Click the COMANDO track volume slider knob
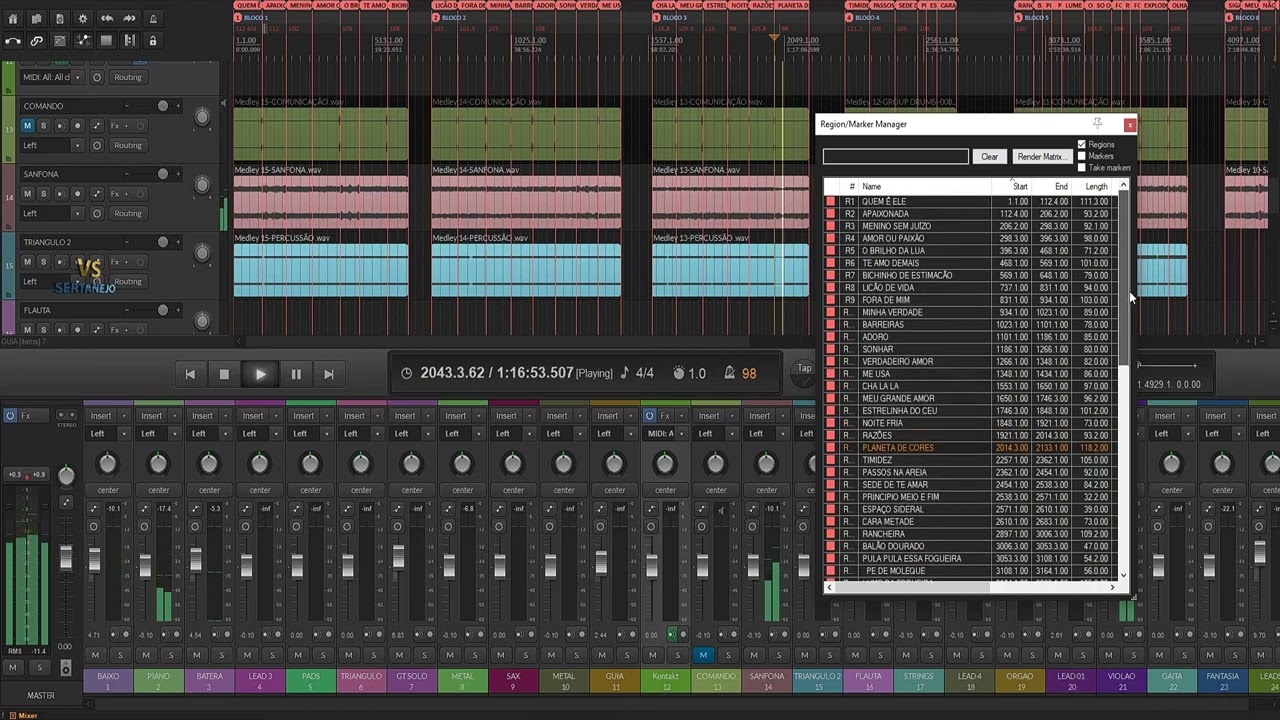The image size is (1280, 720). [163, 106]
